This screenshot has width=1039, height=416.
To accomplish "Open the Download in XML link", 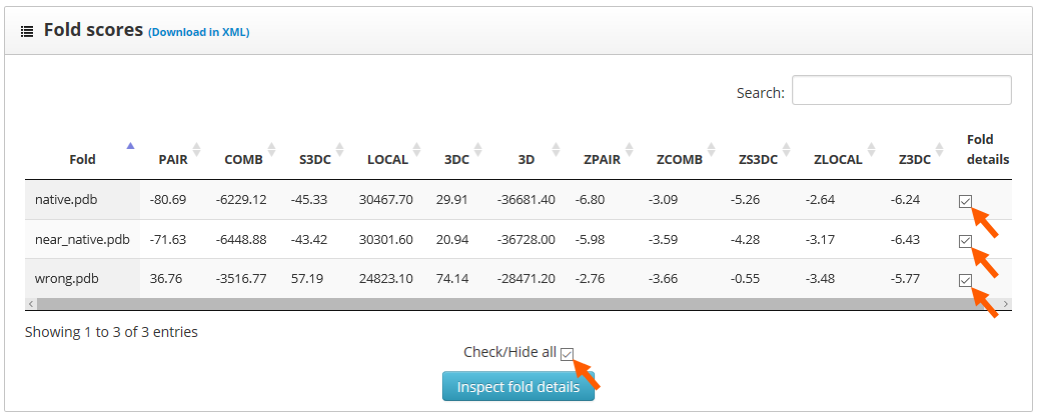I will pos(199,32).
